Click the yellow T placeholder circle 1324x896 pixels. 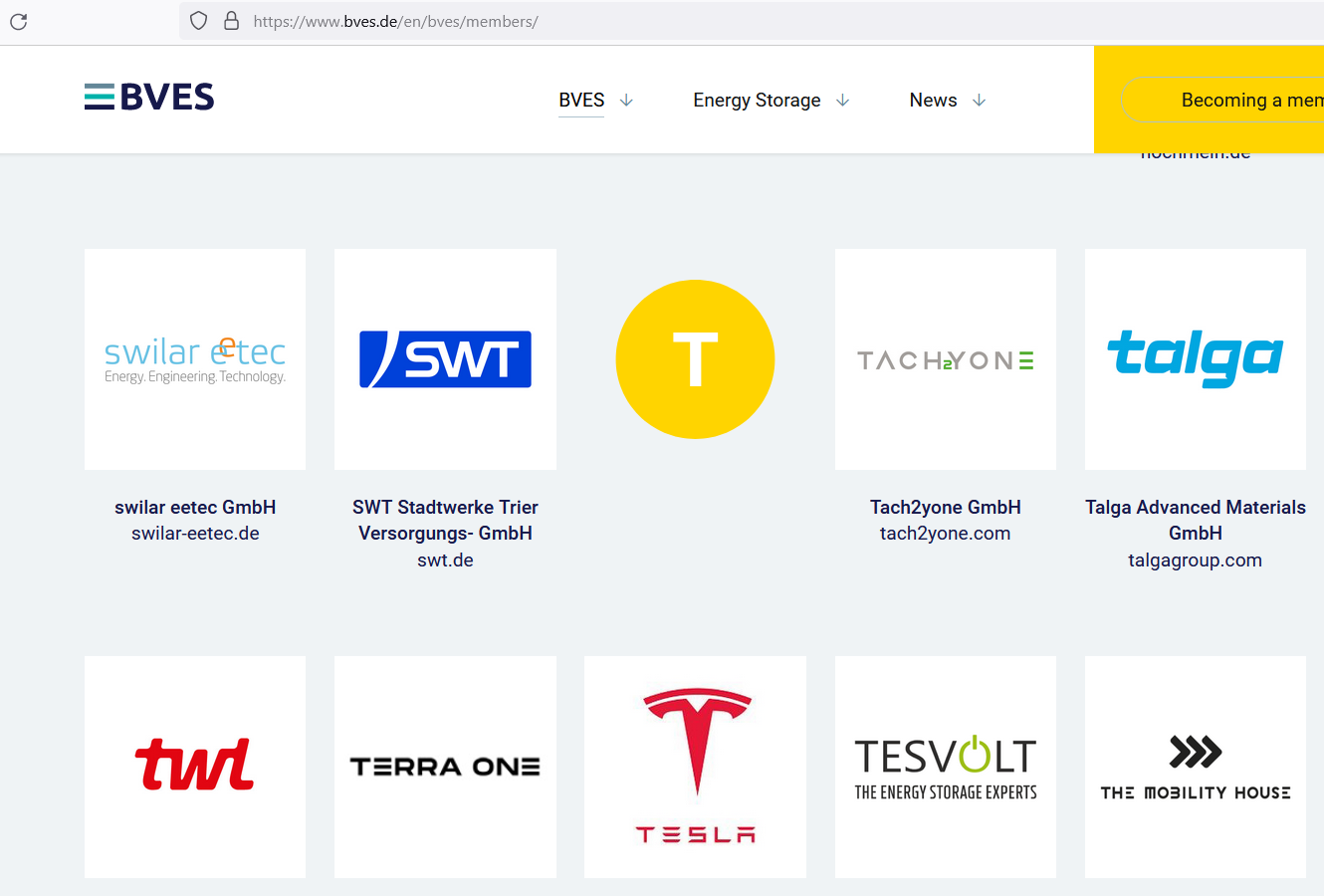(x=695, y=359)
